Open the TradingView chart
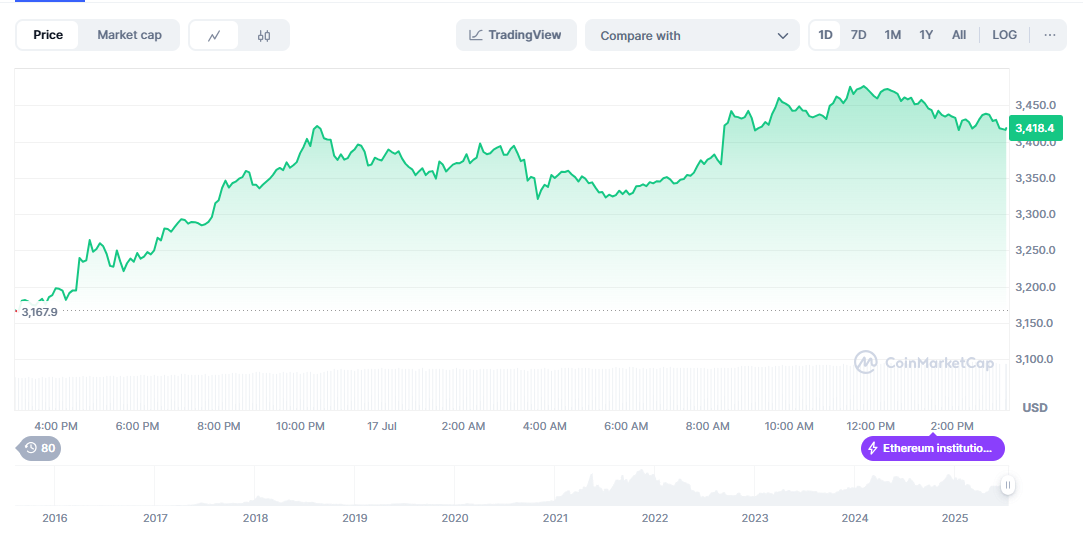This screenshot has height=546, width=1083. (516, 35)
